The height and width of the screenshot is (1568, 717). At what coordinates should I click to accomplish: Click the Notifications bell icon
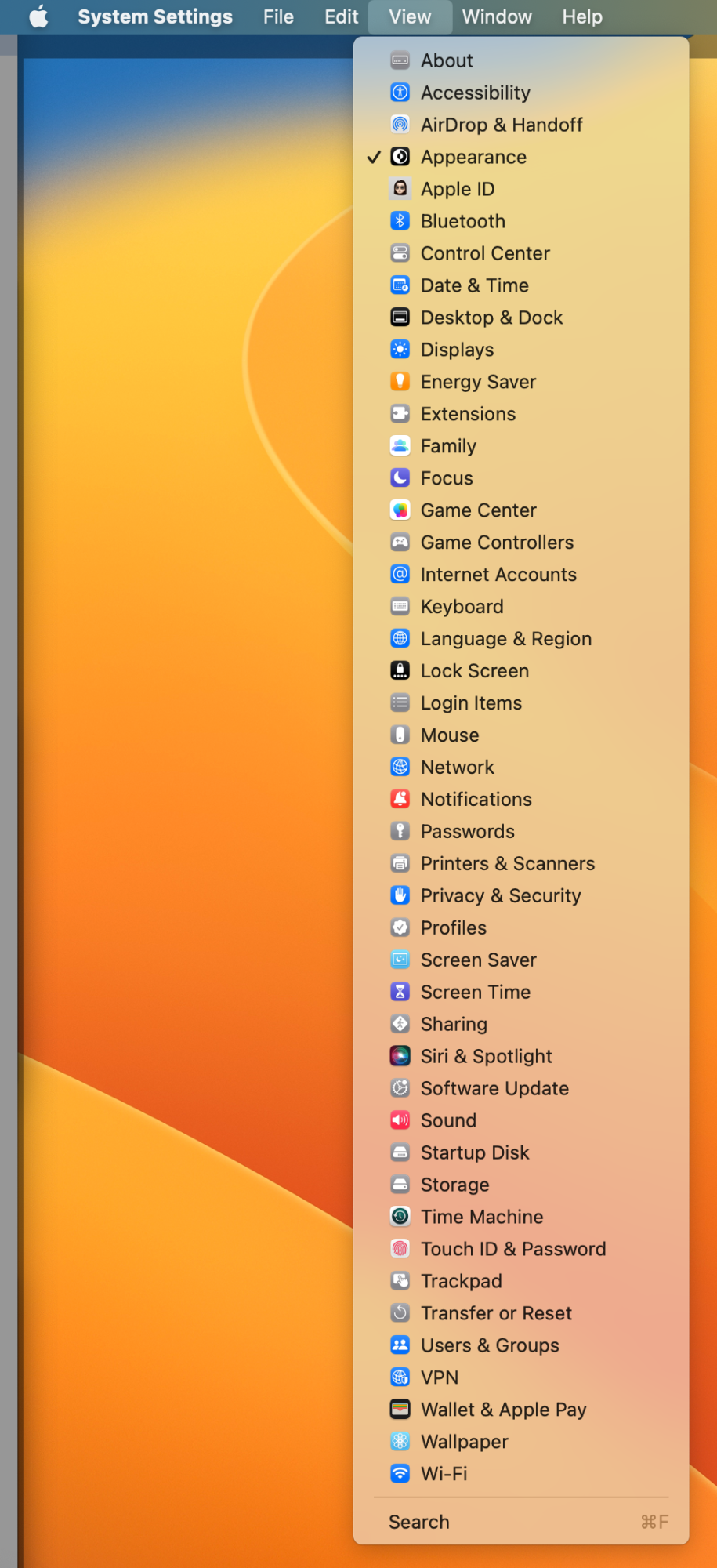click(x=400, y=800)
